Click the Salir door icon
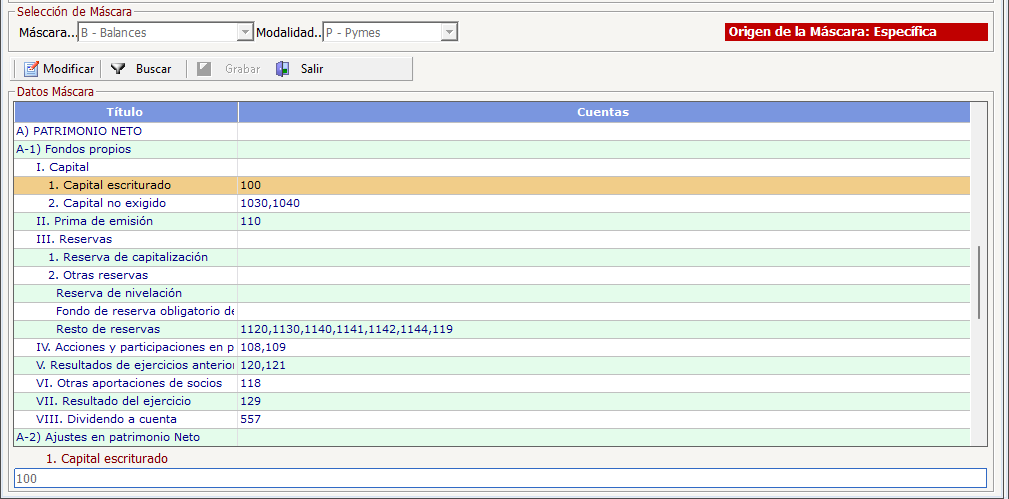The image size is (1009, 499). click(x=282, y=69)
